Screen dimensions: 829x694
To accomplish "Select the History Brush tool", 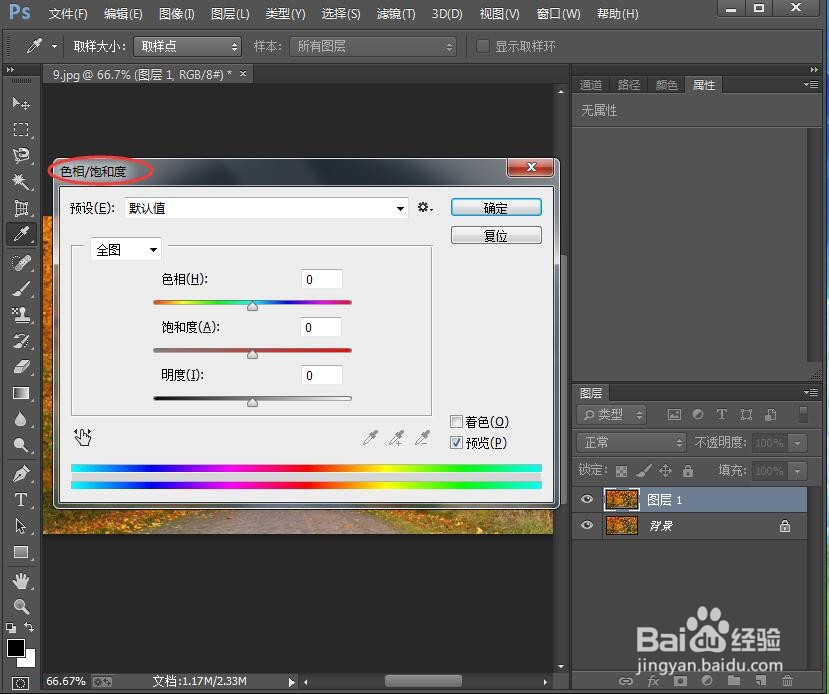I will (x=21, y=341).
